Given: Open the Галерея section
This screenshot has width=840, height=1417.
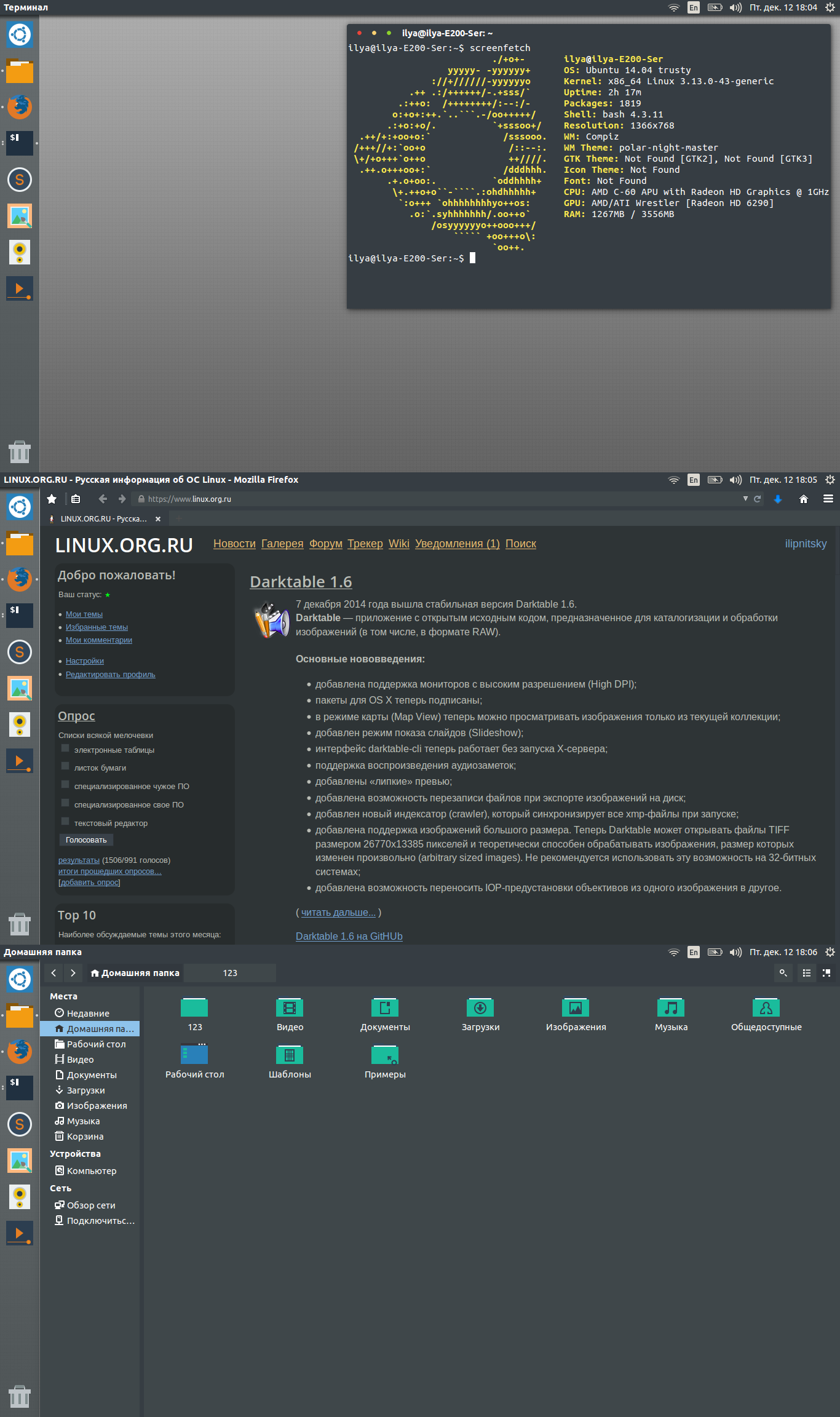Looking at the screenshot, I should coord(282,544).
